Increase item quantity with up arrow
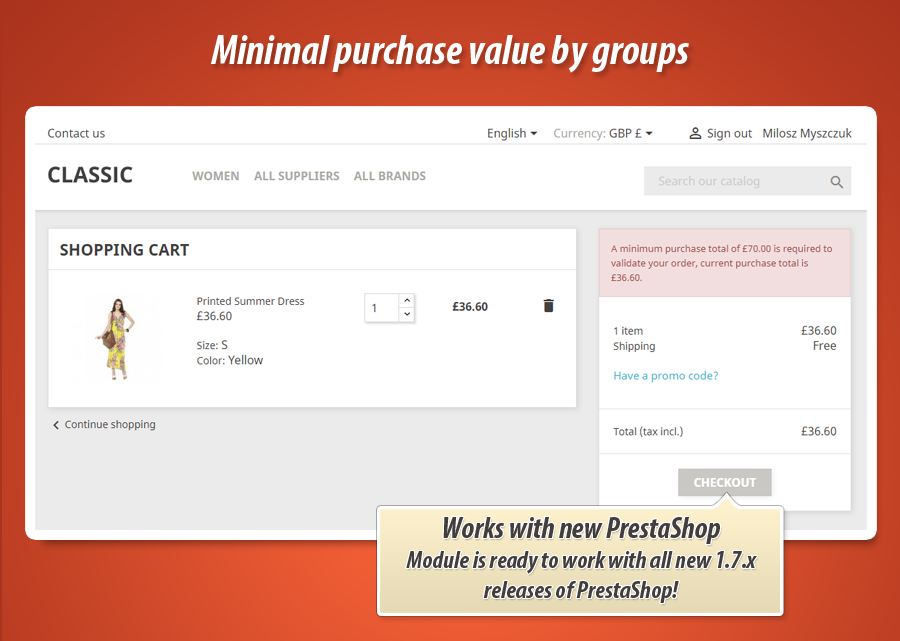This screenshot has width=900, height=641. coord(407,299)
